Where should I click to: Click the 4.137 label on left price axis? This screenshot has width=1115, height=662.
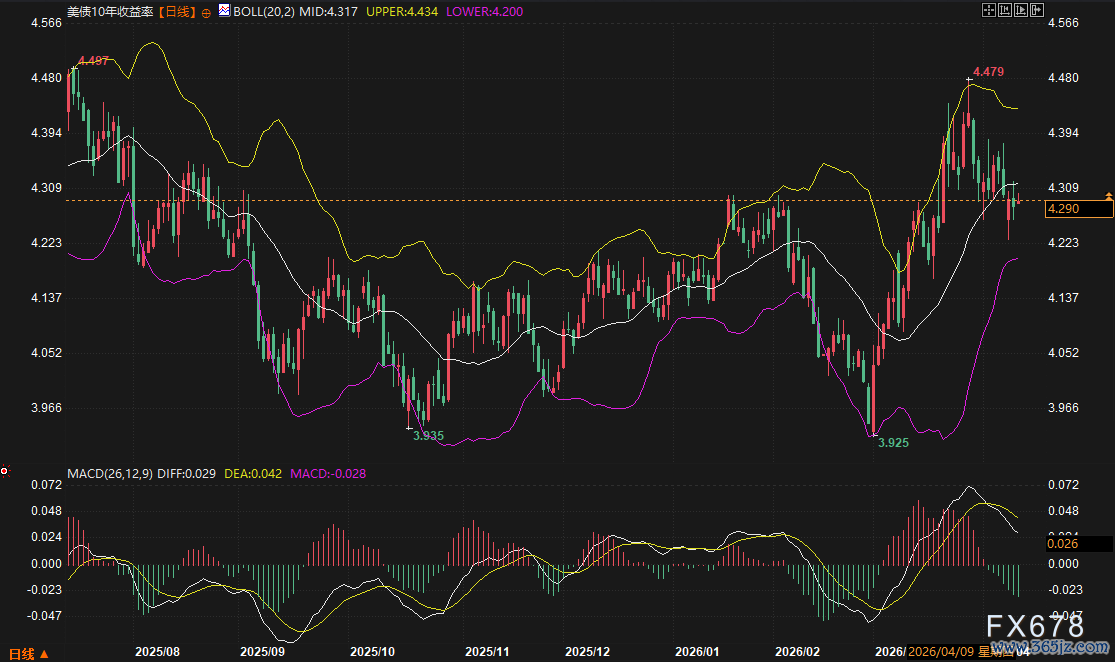click(46, 298)
